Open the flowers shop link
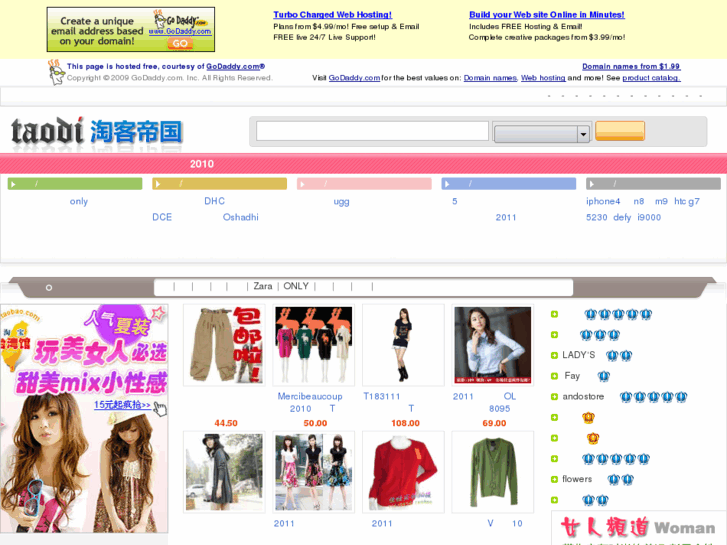The image size is (727, 545). tap(577, 479)
